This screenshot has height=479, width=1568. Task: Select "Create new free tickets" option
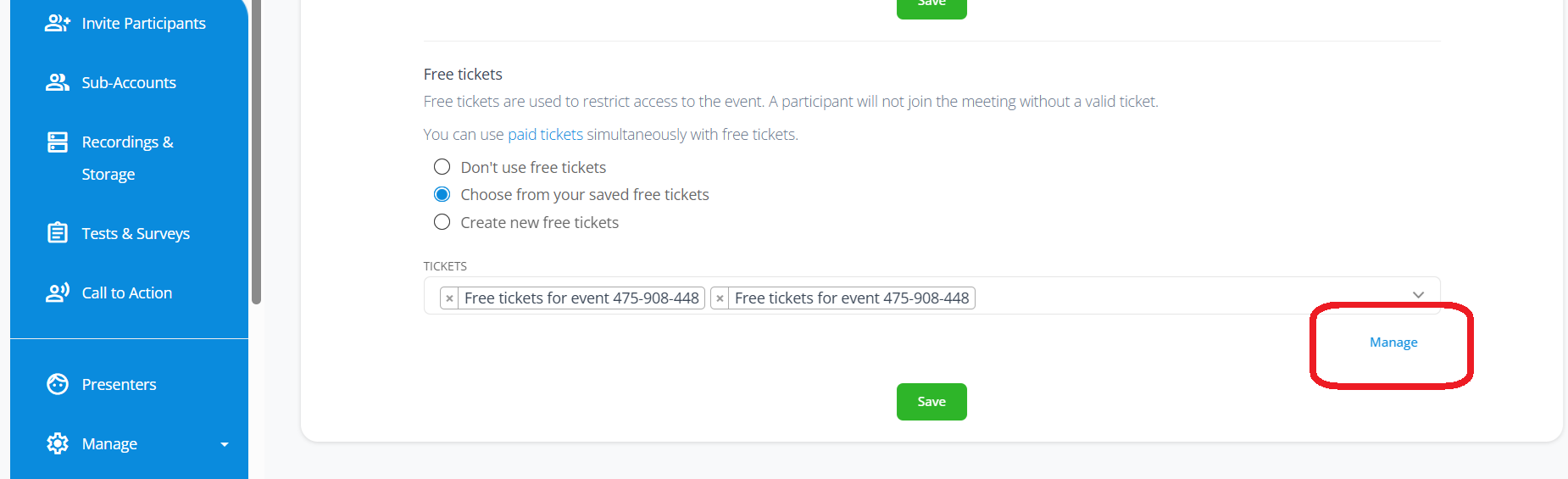coord(442,222)
